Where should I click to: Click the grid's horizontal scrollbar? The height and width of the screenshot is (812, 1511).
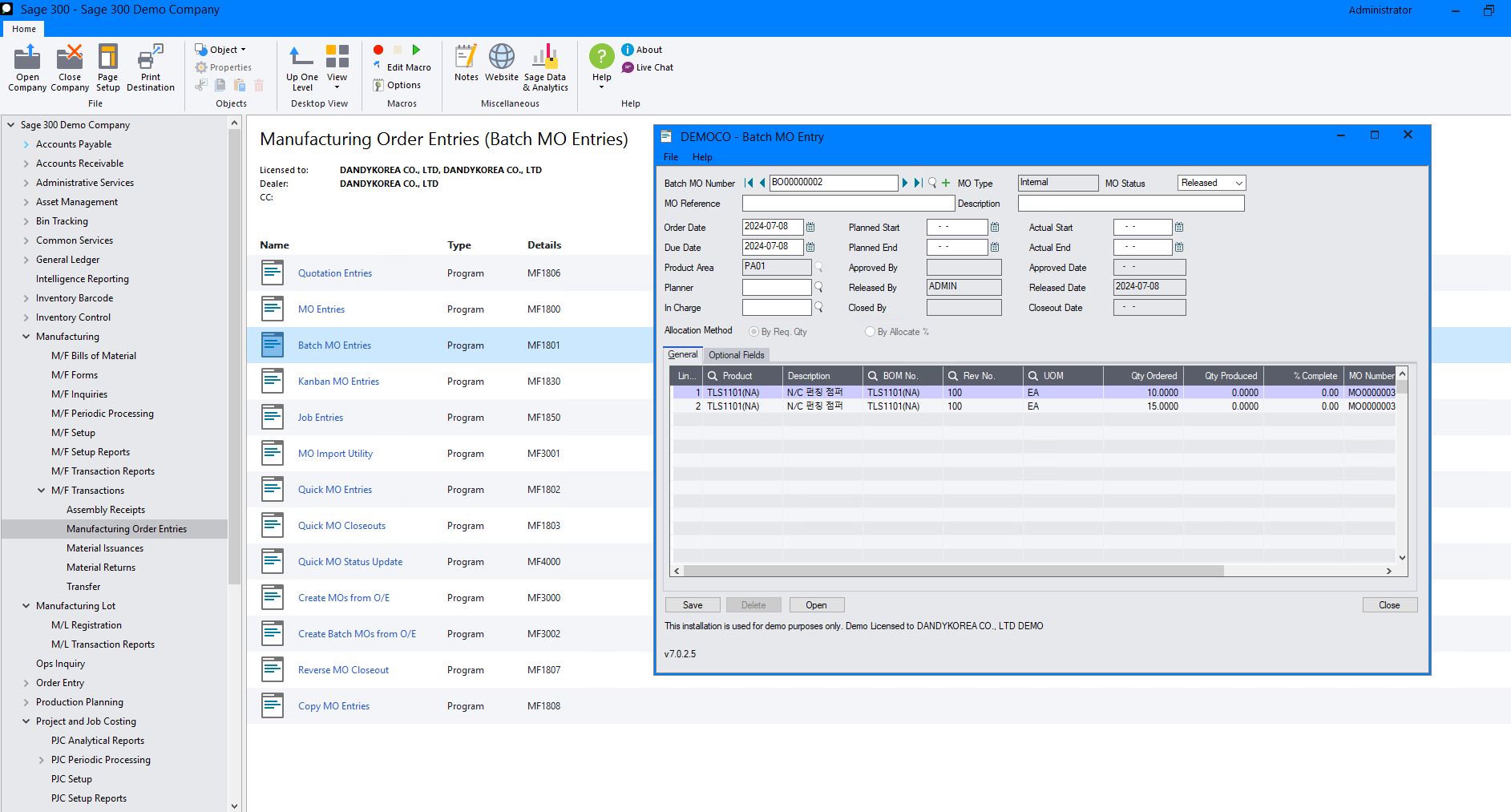[x=953, y=571]
